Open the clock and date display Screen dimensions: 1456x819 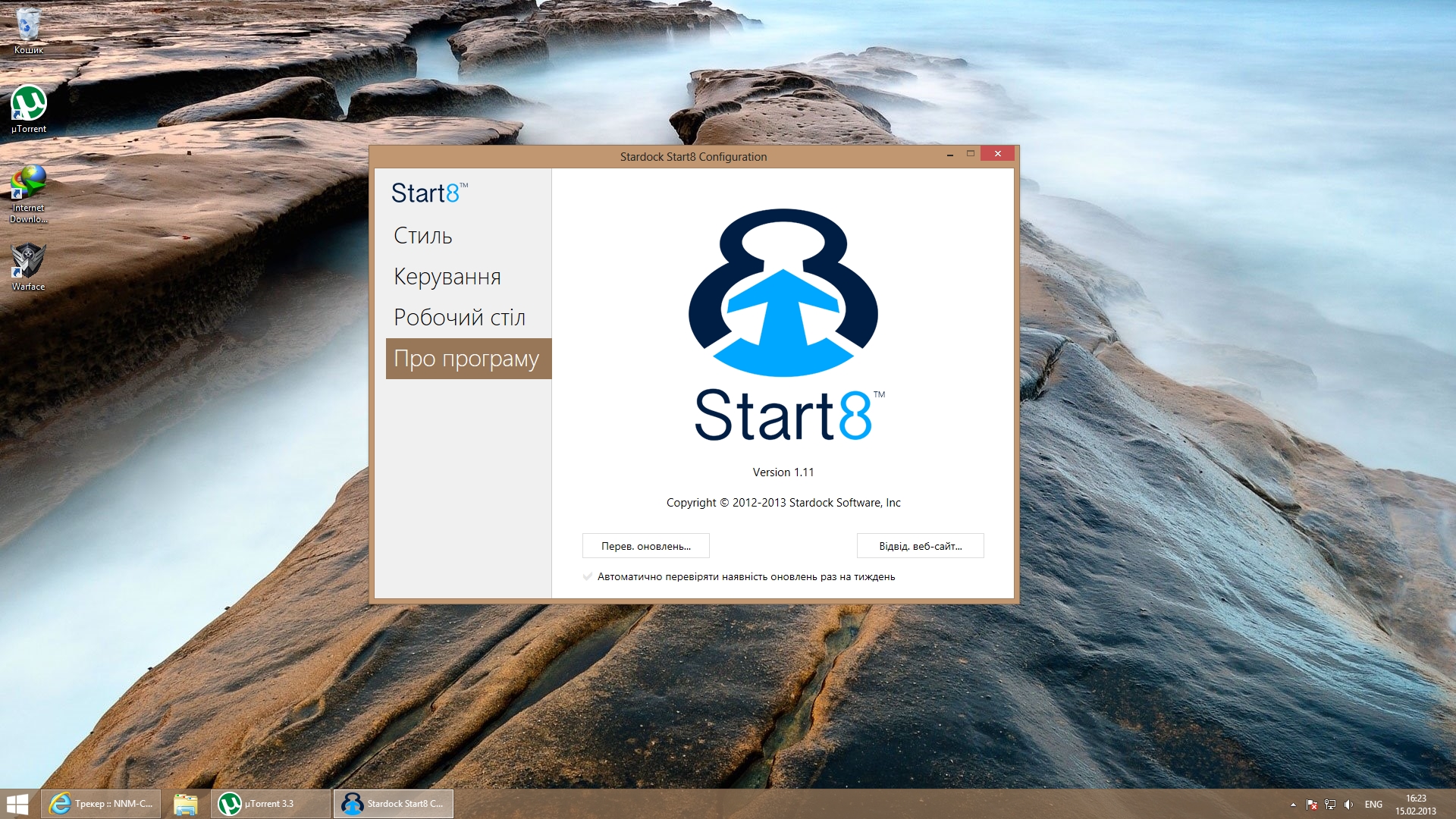1415,805
